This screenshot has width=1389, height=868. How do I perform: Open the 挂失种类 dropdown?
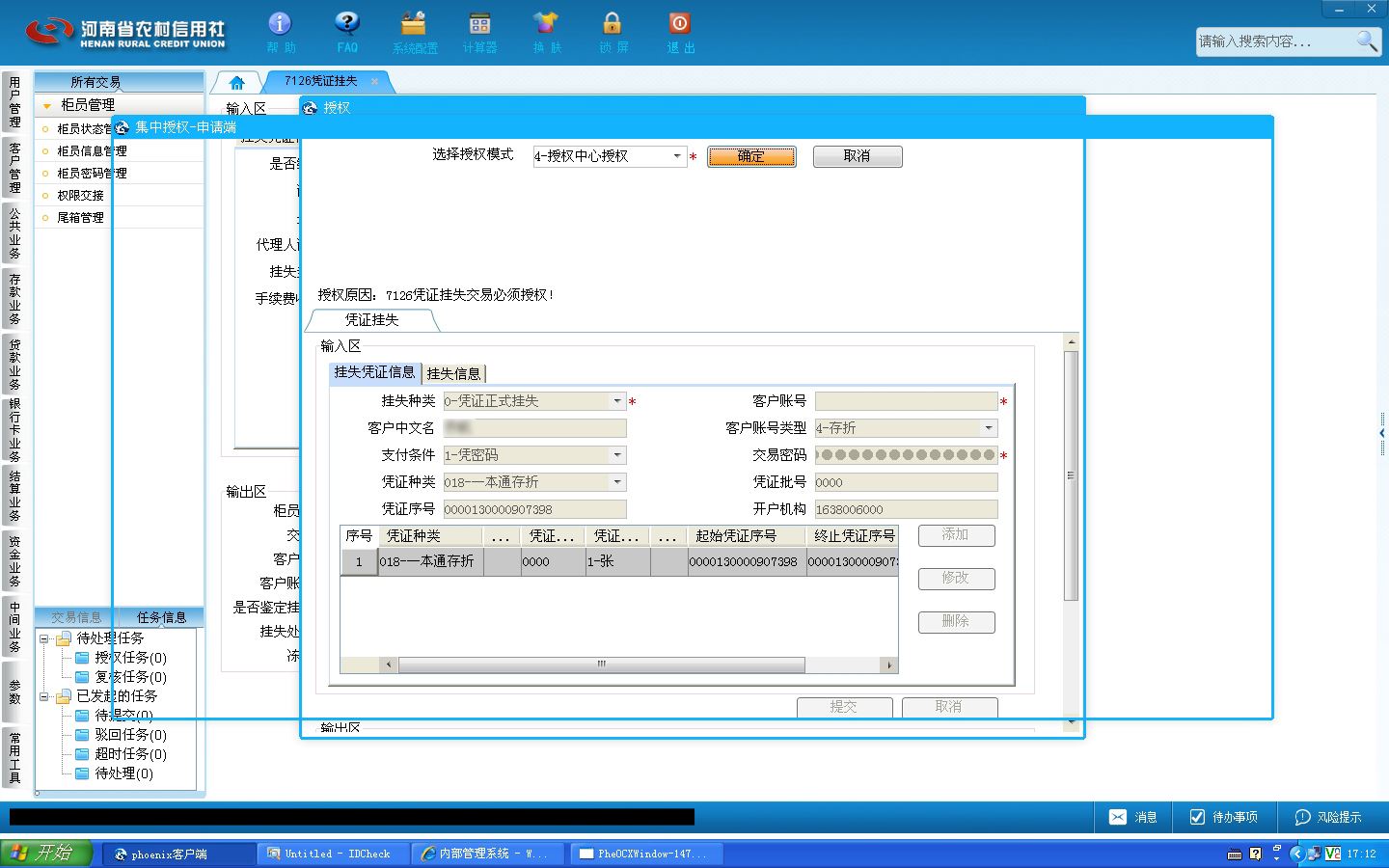coord(617,401)
